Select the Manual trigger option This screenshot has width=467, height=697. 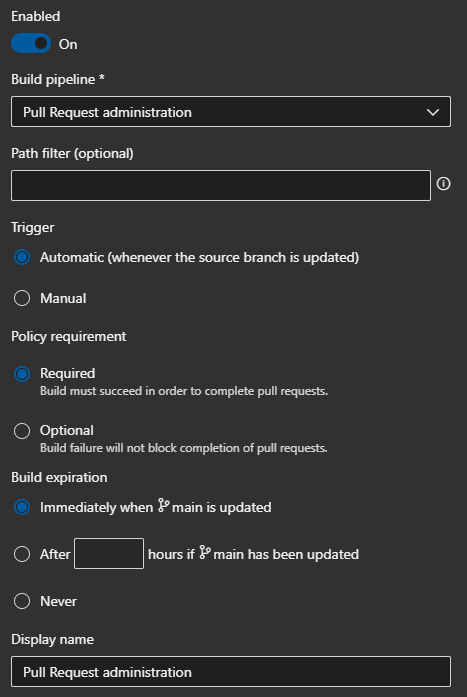tap(22, 298)
